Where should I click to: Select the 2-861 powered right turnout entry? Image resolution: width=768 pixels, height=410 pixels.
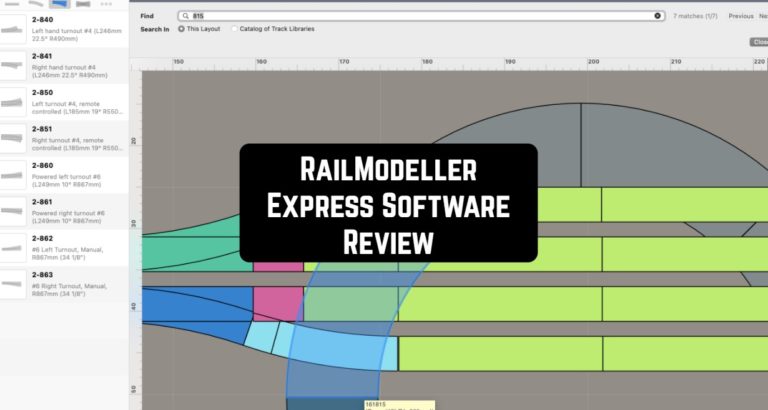point(64,212)
